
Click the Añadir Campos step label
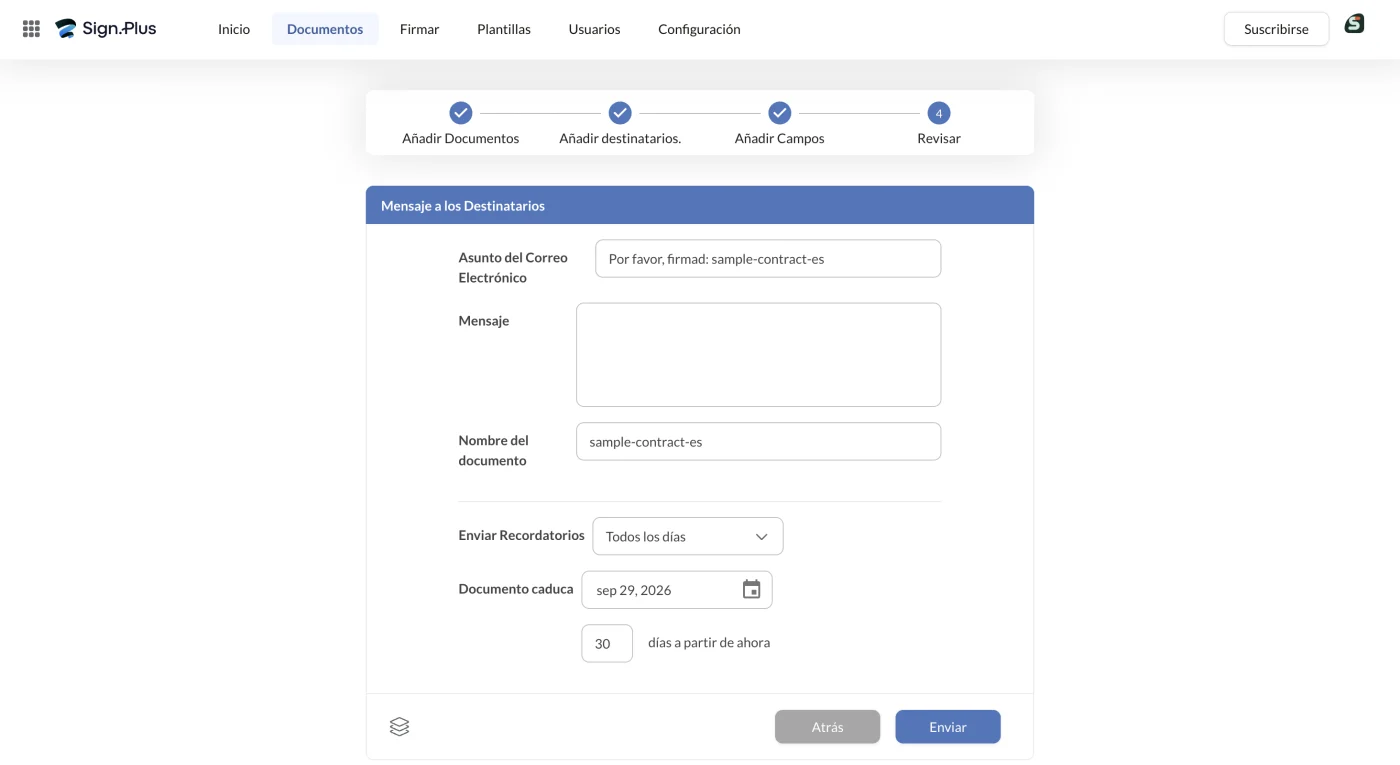780,139
